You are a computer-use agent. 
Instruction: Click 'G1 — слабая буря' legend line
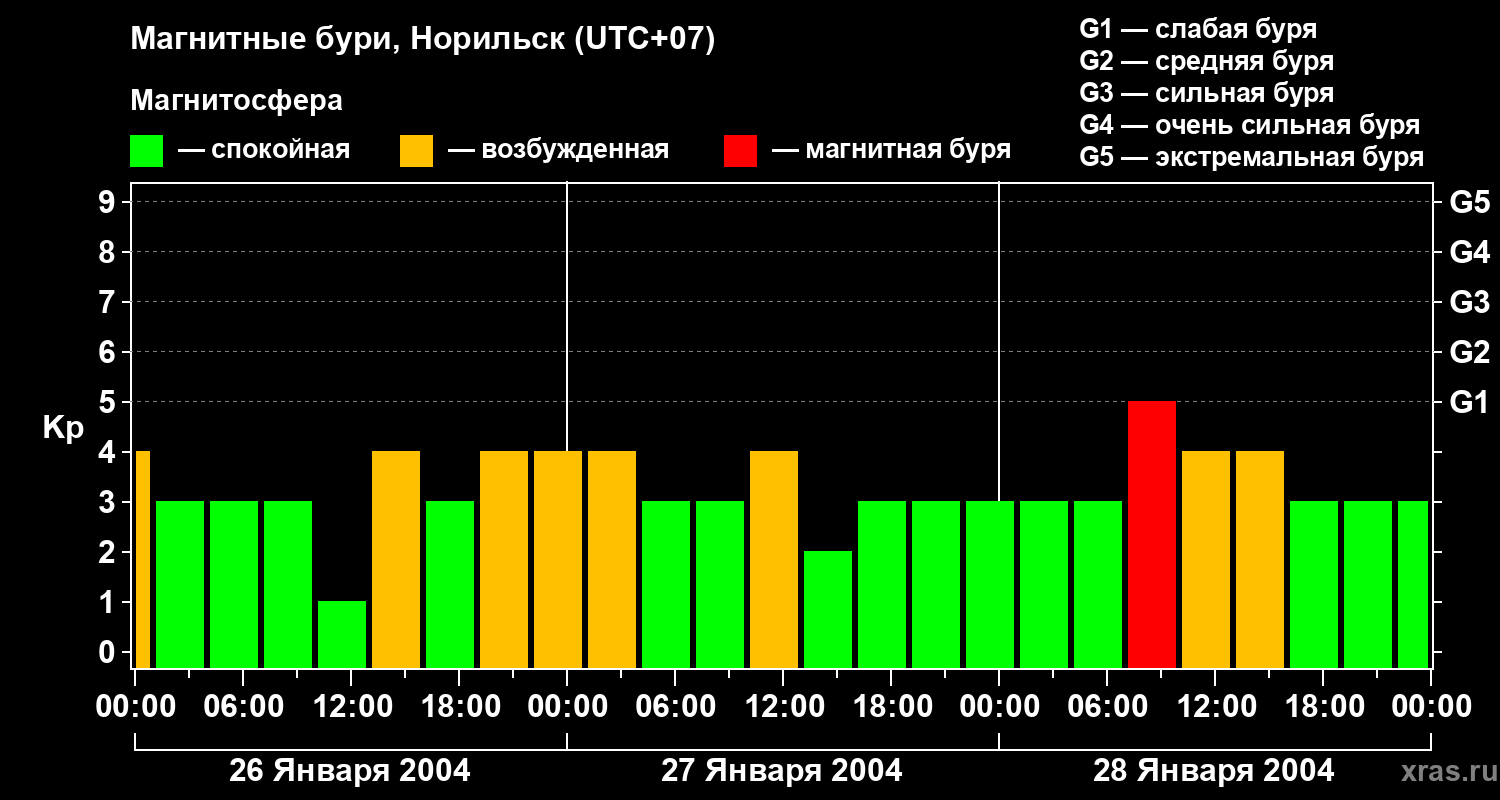(1198, 28)
